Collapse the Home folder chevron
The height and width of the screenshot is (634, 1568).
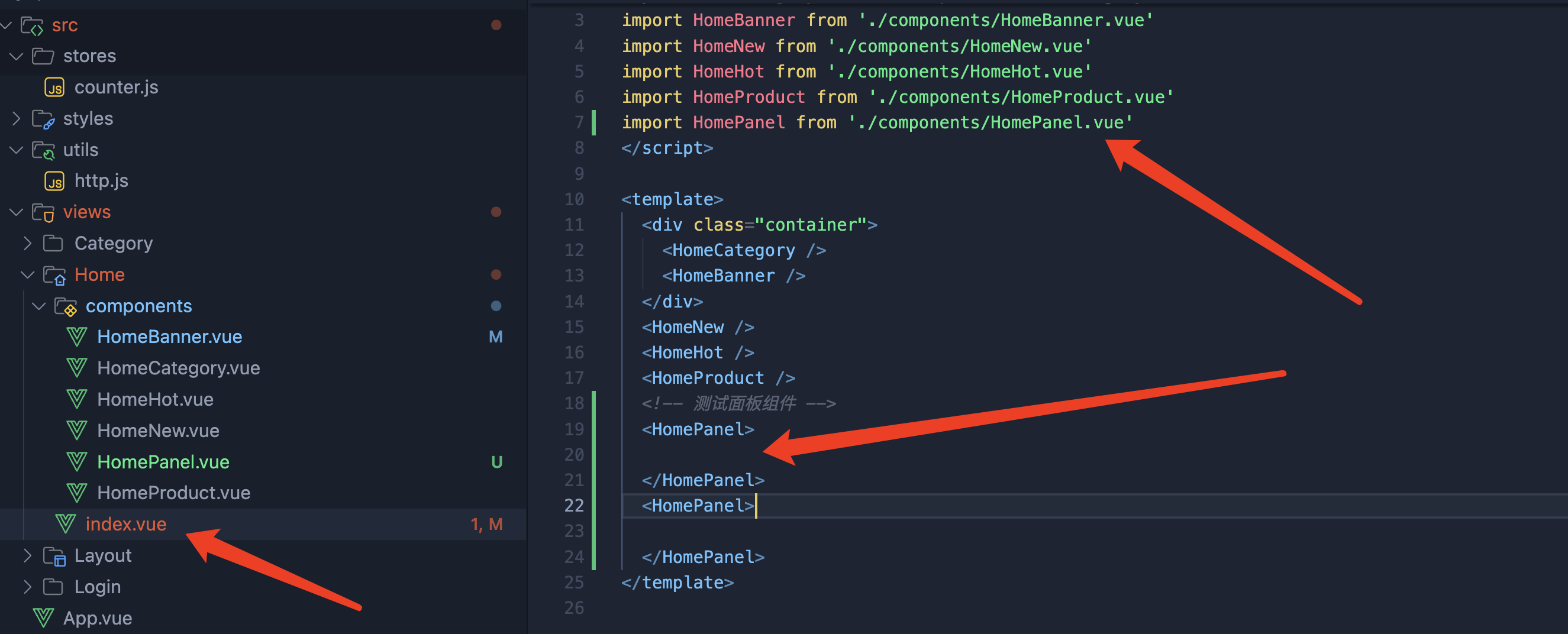tap(27, 274)
